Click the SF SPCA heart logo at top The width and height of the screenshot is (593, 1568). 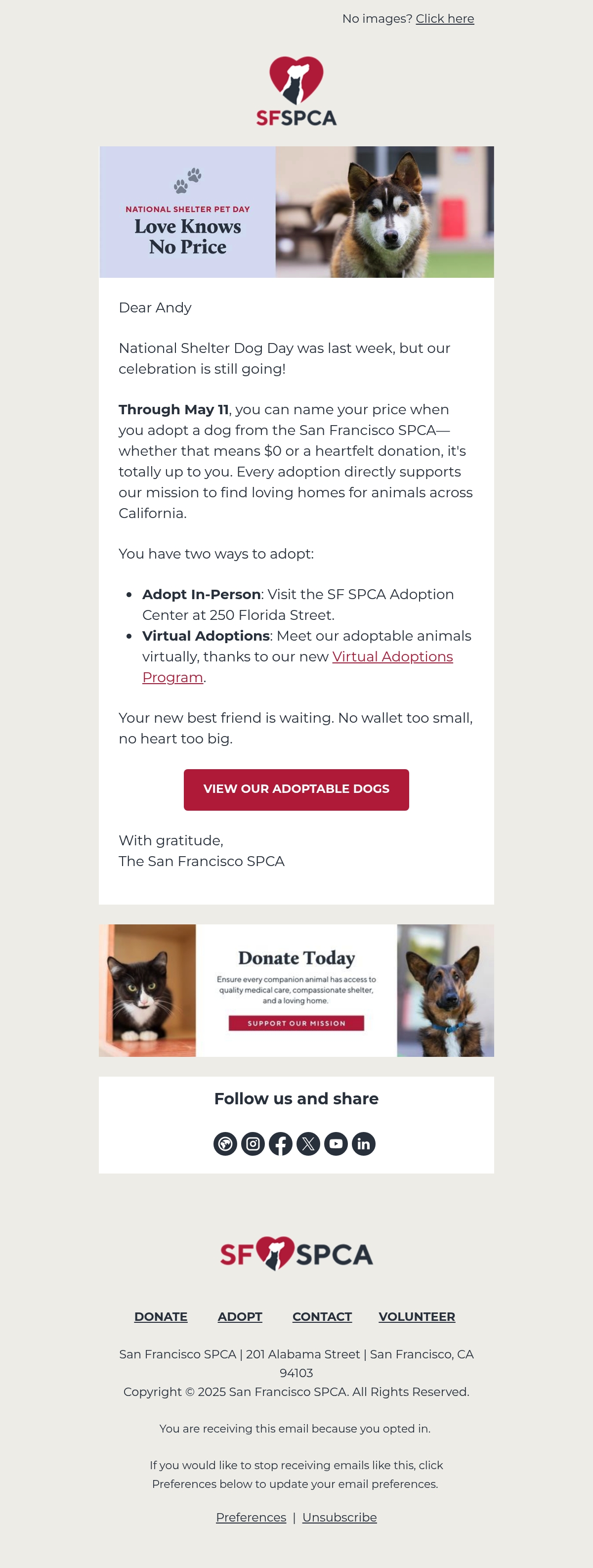click(296, 91)
